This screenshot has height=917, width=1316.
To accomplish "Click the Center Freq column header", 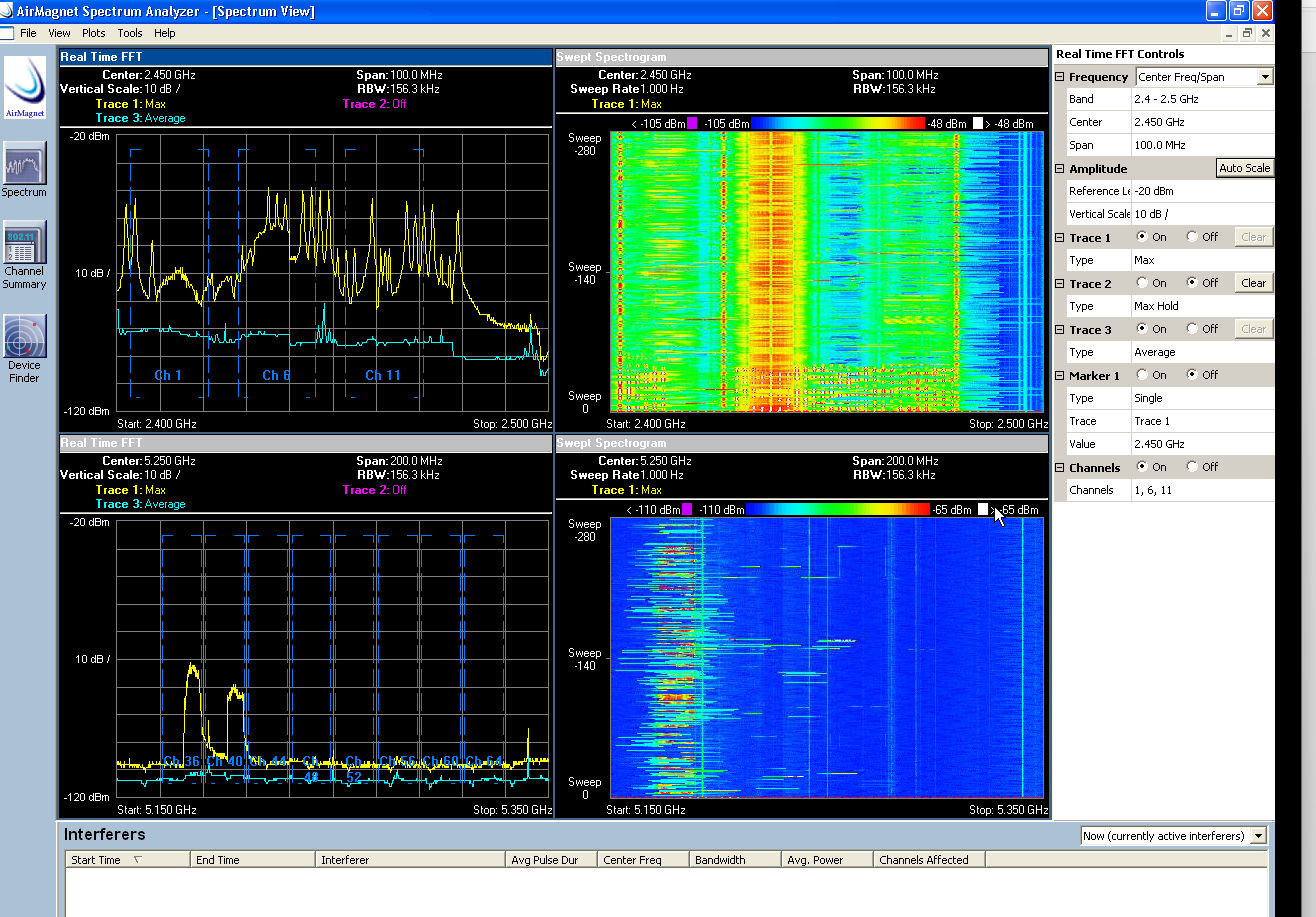I will coord(644,860).
